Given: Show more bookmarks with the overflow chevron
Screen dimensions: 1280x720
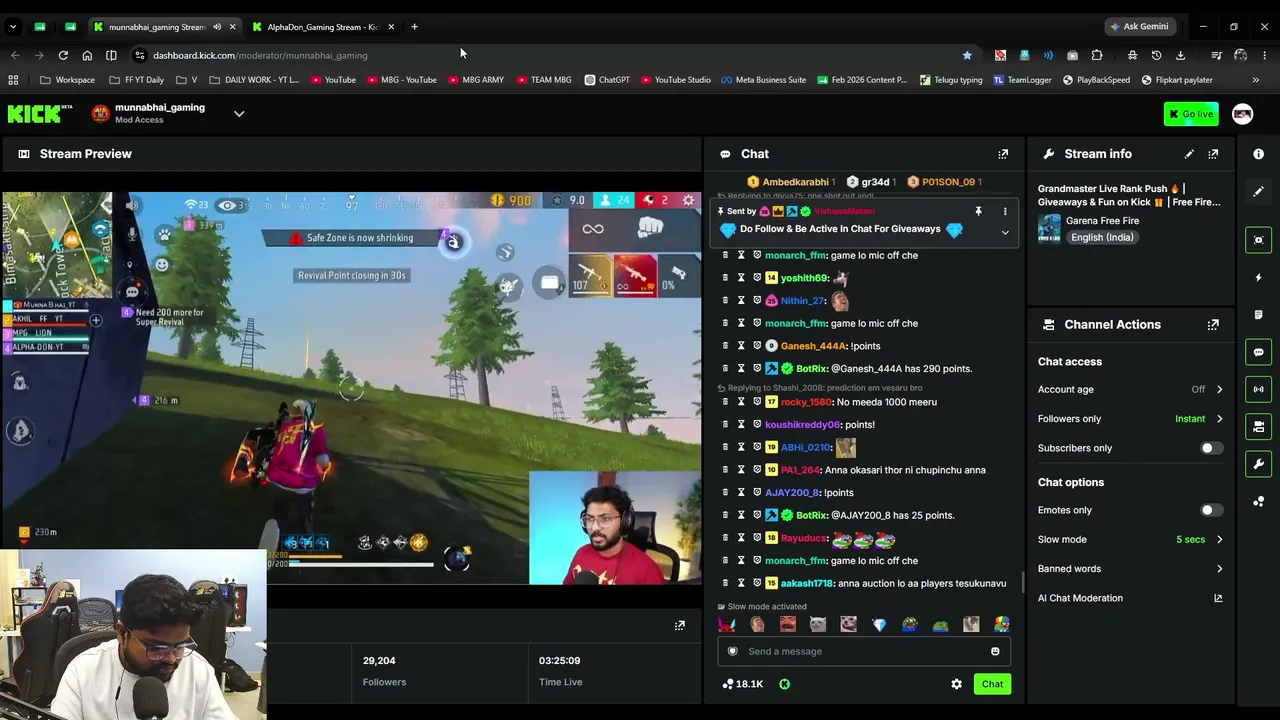Looking at the screenshot, I should 1256,80.
